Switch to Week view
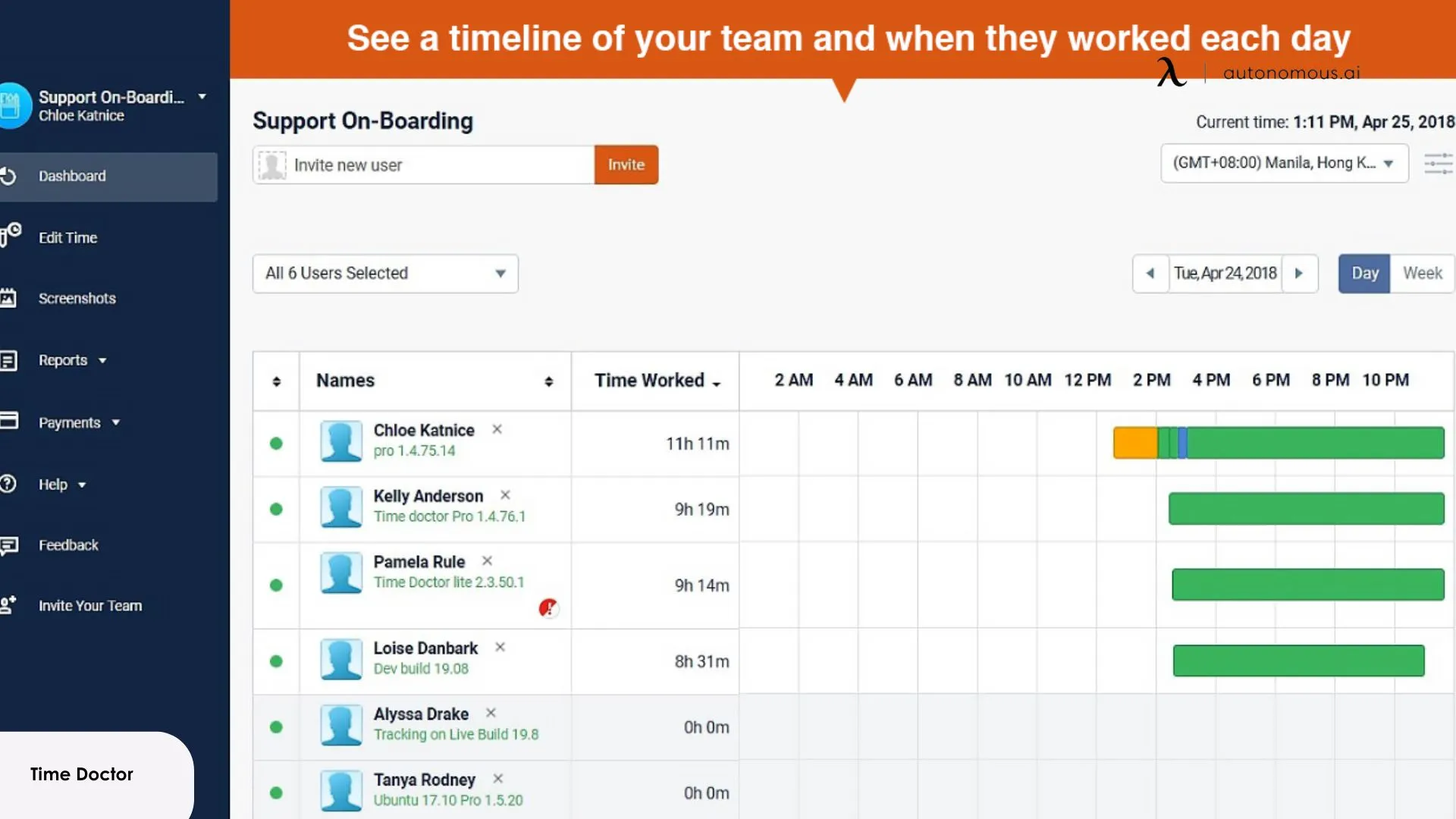The height and width of the screenshot is (819, 1456). point(1422,273)
